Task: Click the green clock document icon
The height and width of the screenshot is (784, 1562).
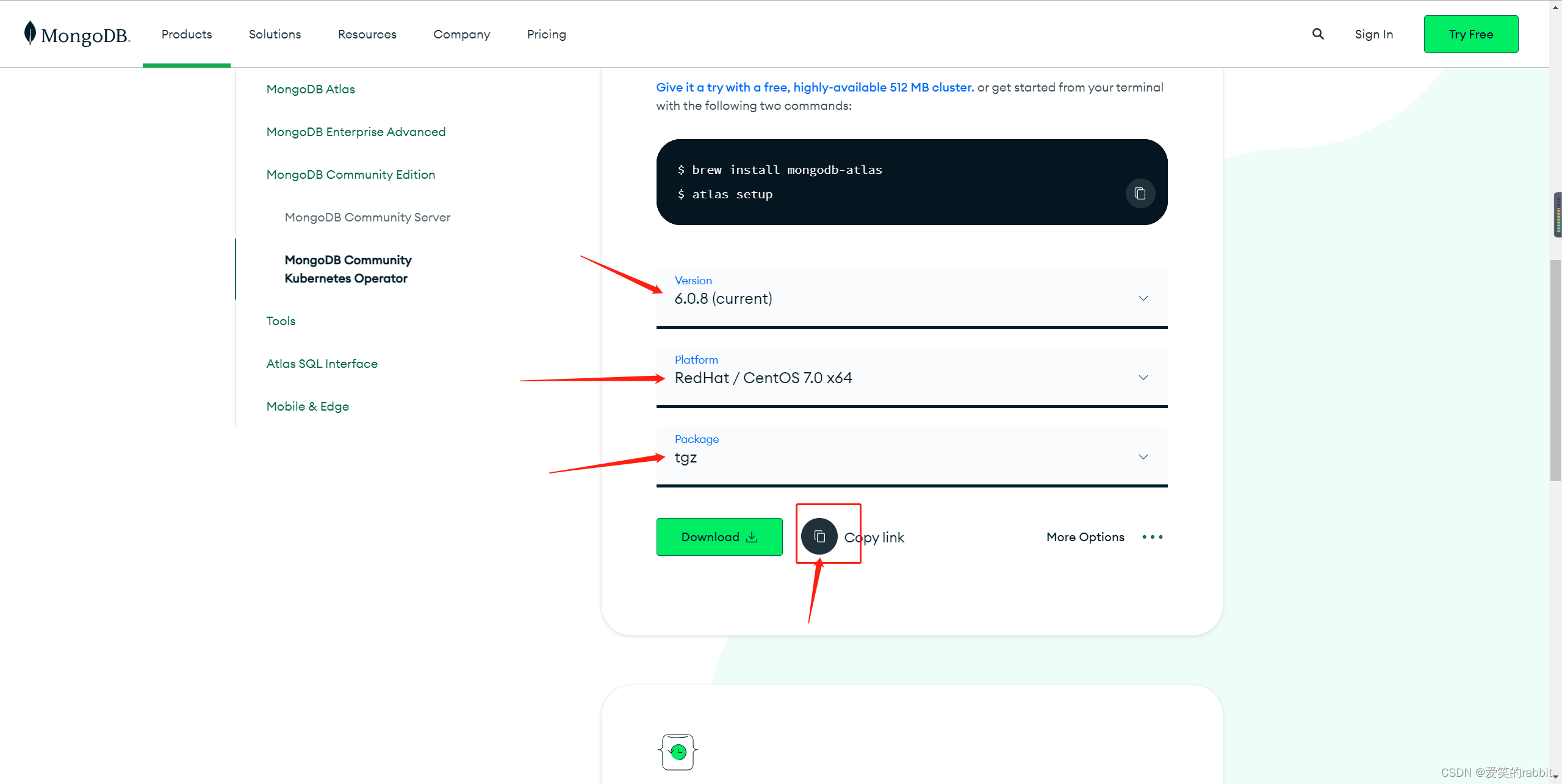Action: tap(678, 752)
